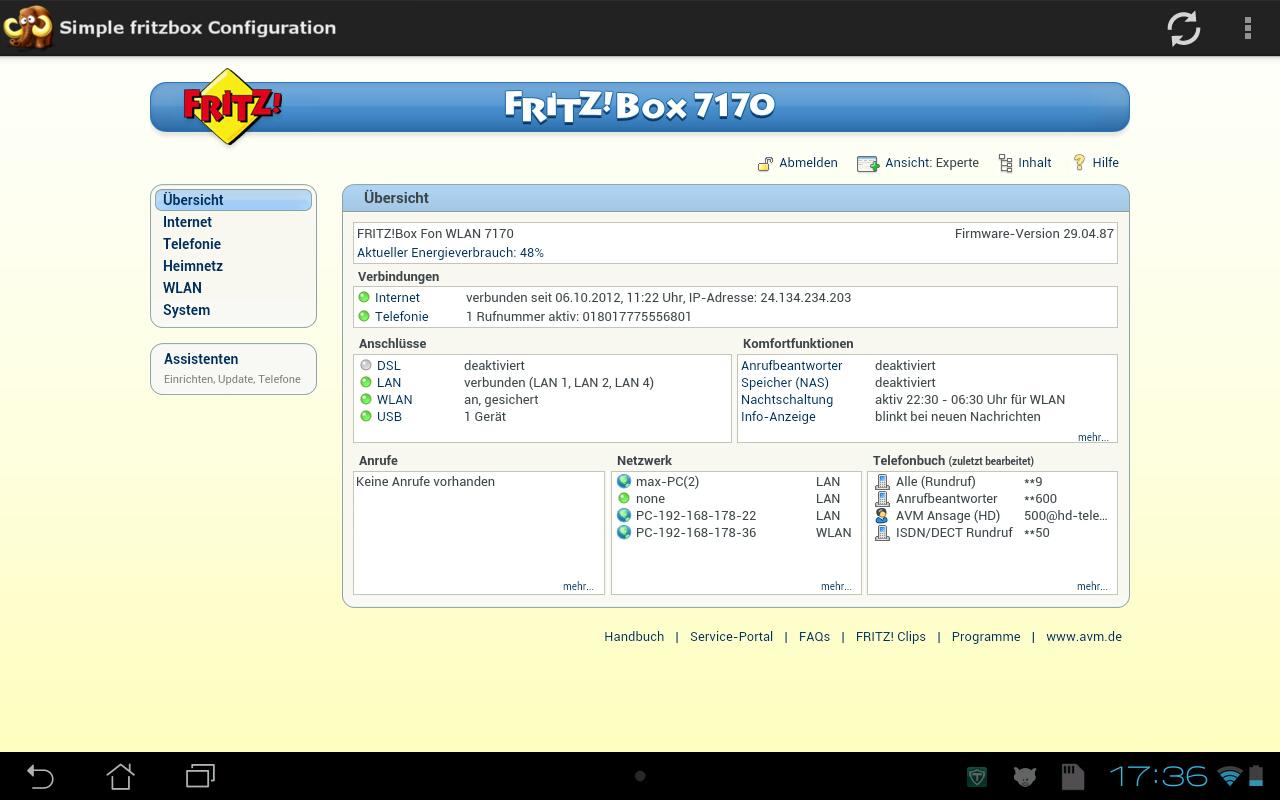Click the person icon beside AVM Ansage (HD)
The height and width of the screenshot is (800, 1280).
click(882, 516)
